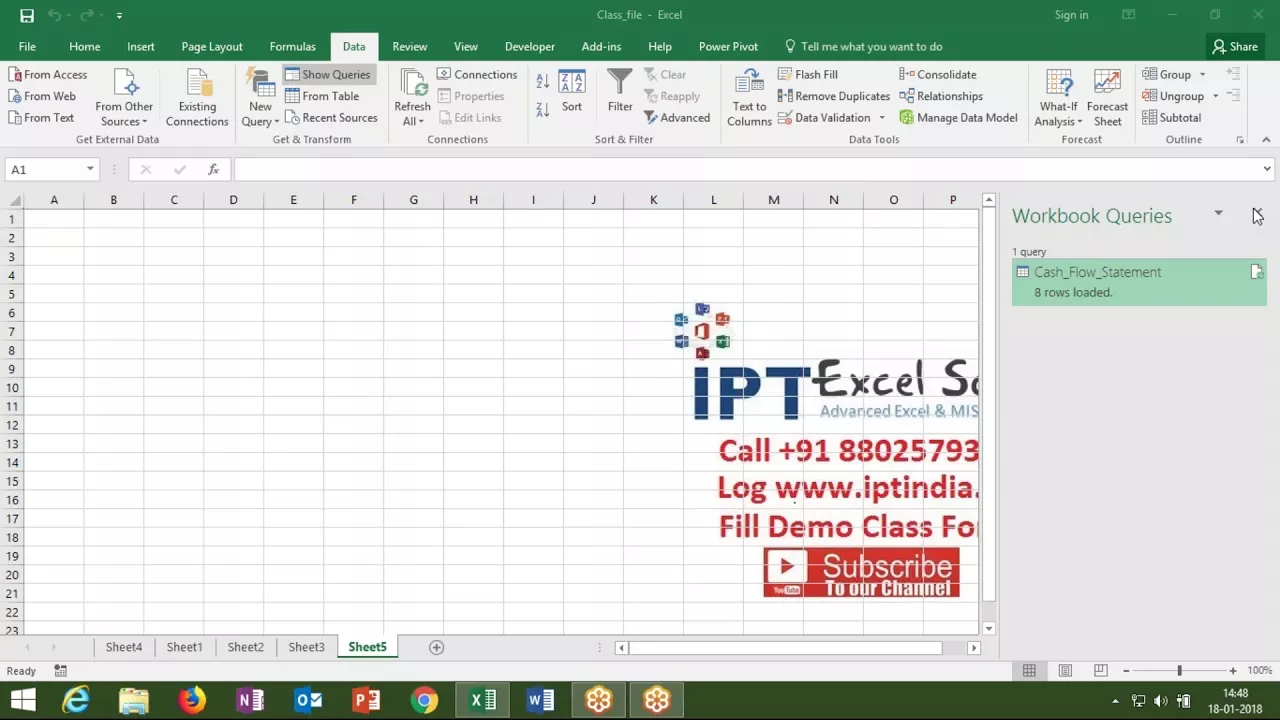The image size is (1280, 720).
Task: Open the Windows Start menu
Action: pos(22,700)
